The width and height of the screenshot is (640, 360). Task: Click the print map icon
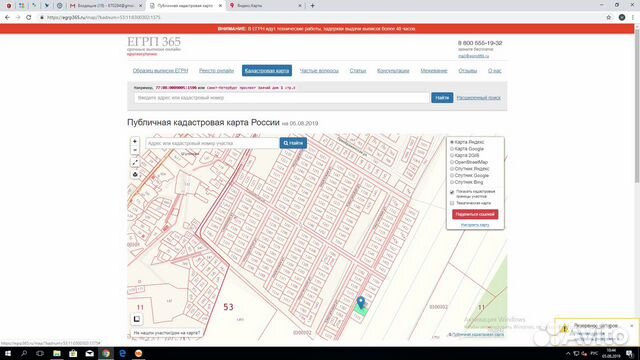135,175
